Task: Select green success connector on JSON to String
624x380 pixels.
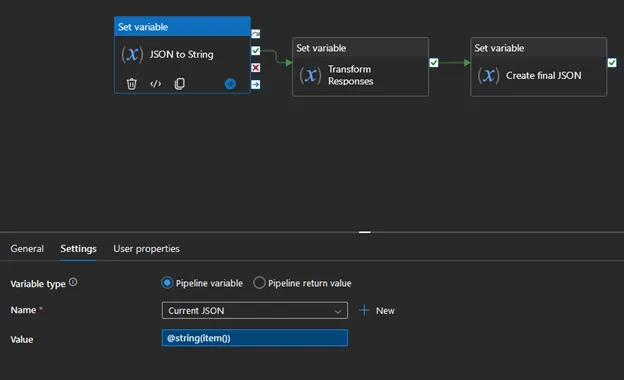Action: (x=255, y=51)
